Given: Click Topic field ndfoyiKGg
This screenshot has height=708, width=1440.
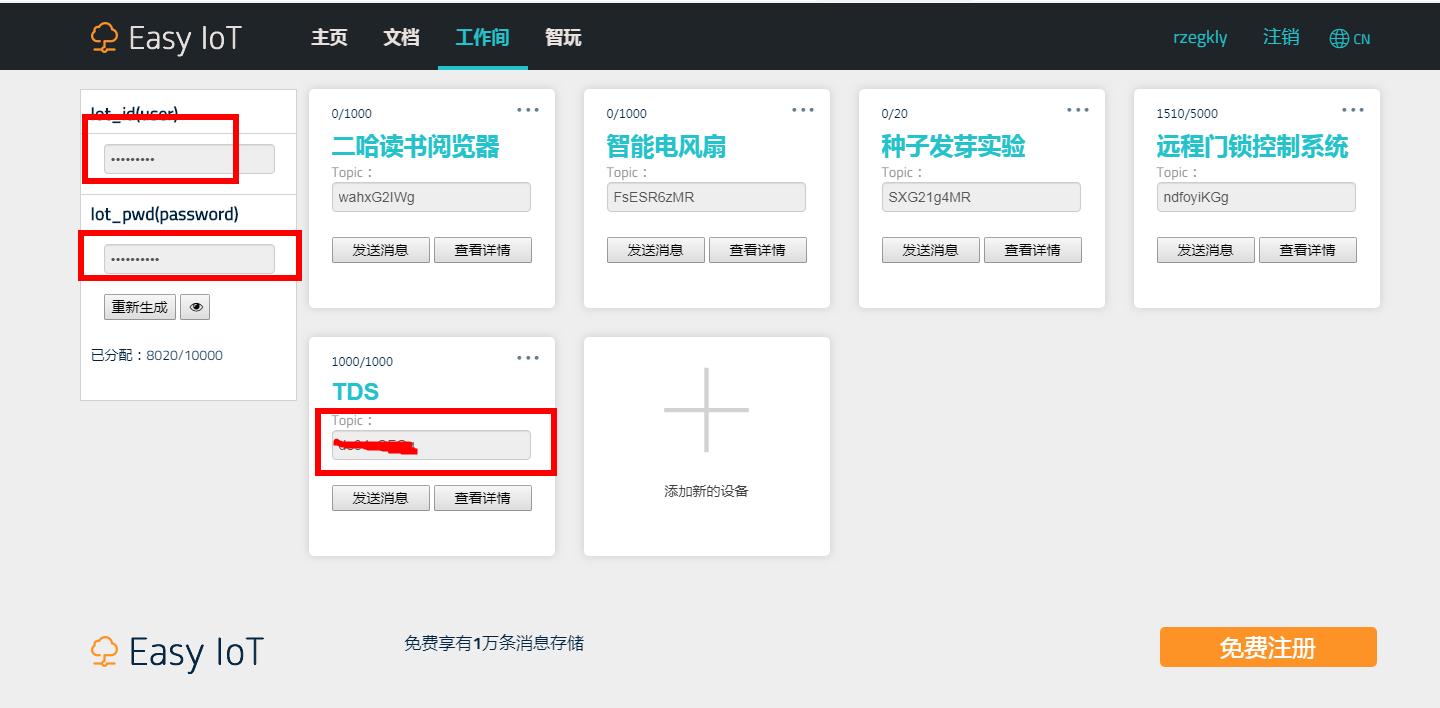Looking at the screenshot, I should tap(1256, 197).
